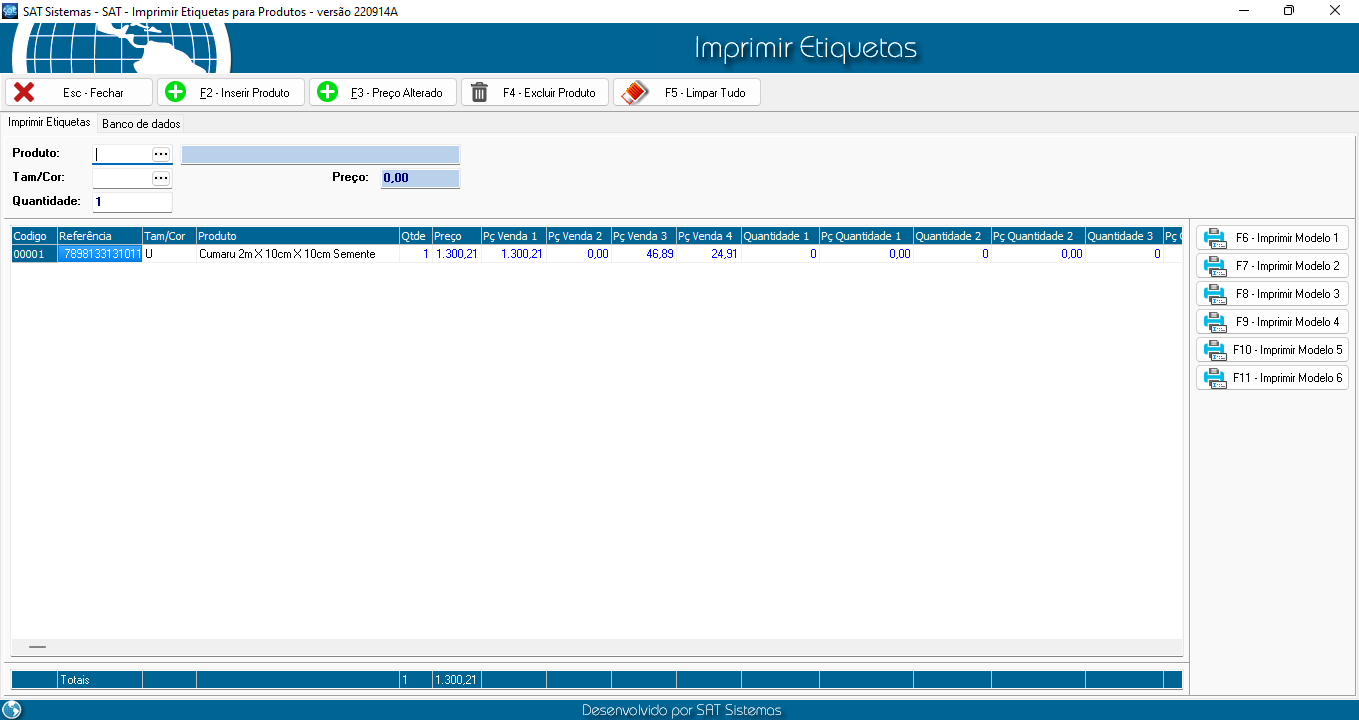The height and width of the screenshot is (720, 1359).
Task: Click printer icon for Imprimir Modelo 1
Action: tap(1215, 238)
